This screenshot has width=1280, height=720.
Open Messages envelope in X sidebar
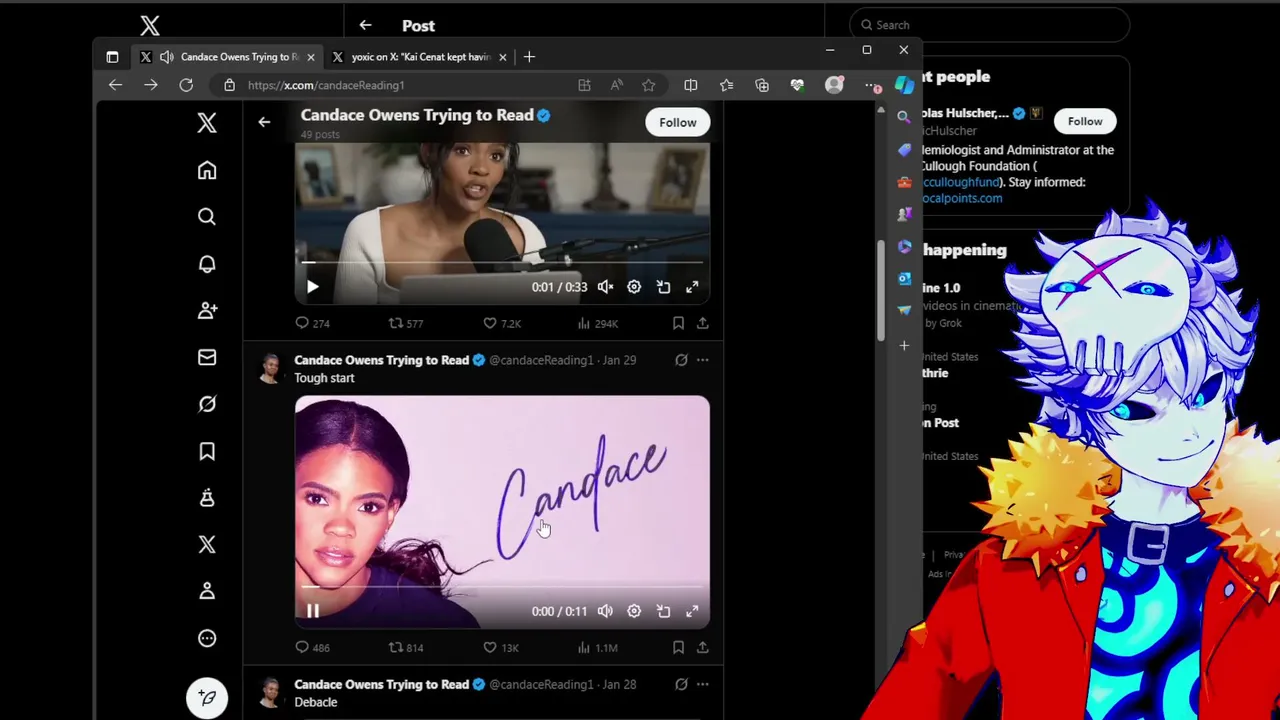tap(207, 357)
